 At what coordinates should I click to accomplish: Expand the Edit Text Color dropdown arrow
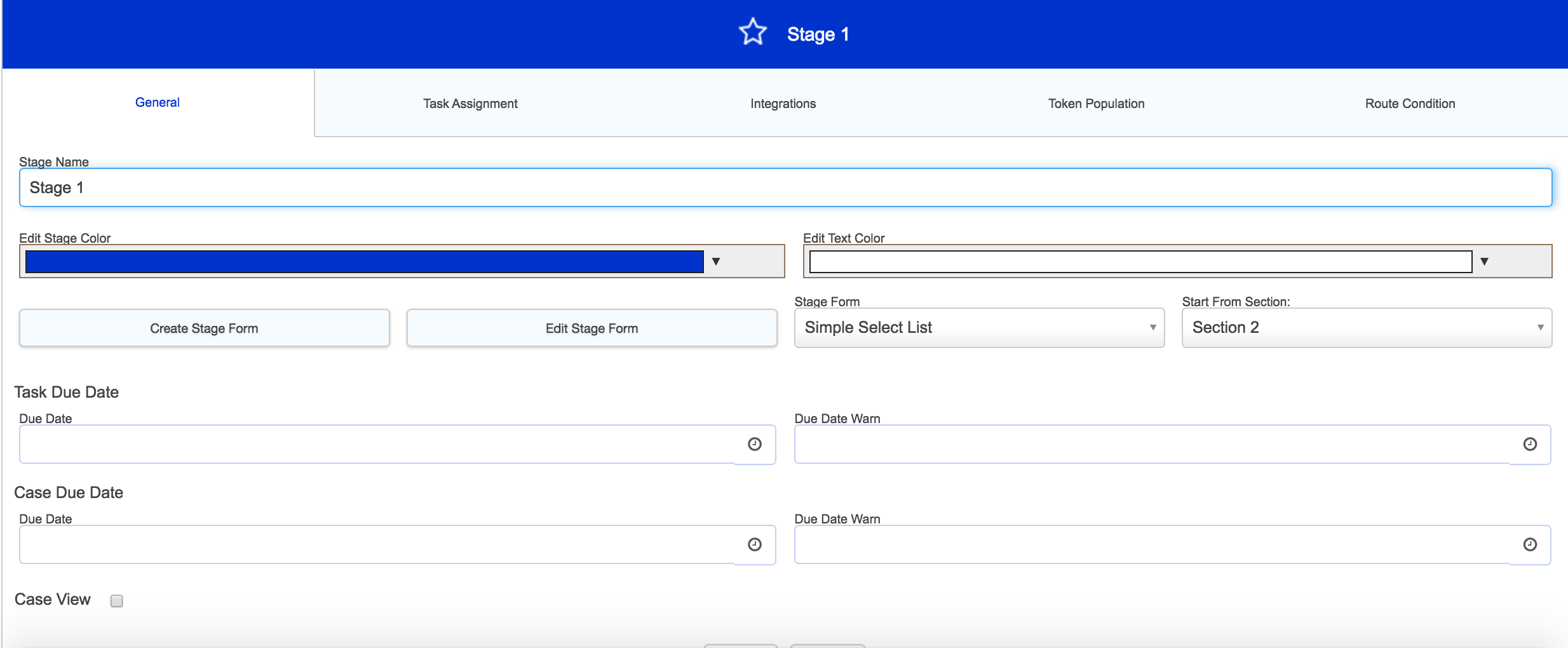1484,262
